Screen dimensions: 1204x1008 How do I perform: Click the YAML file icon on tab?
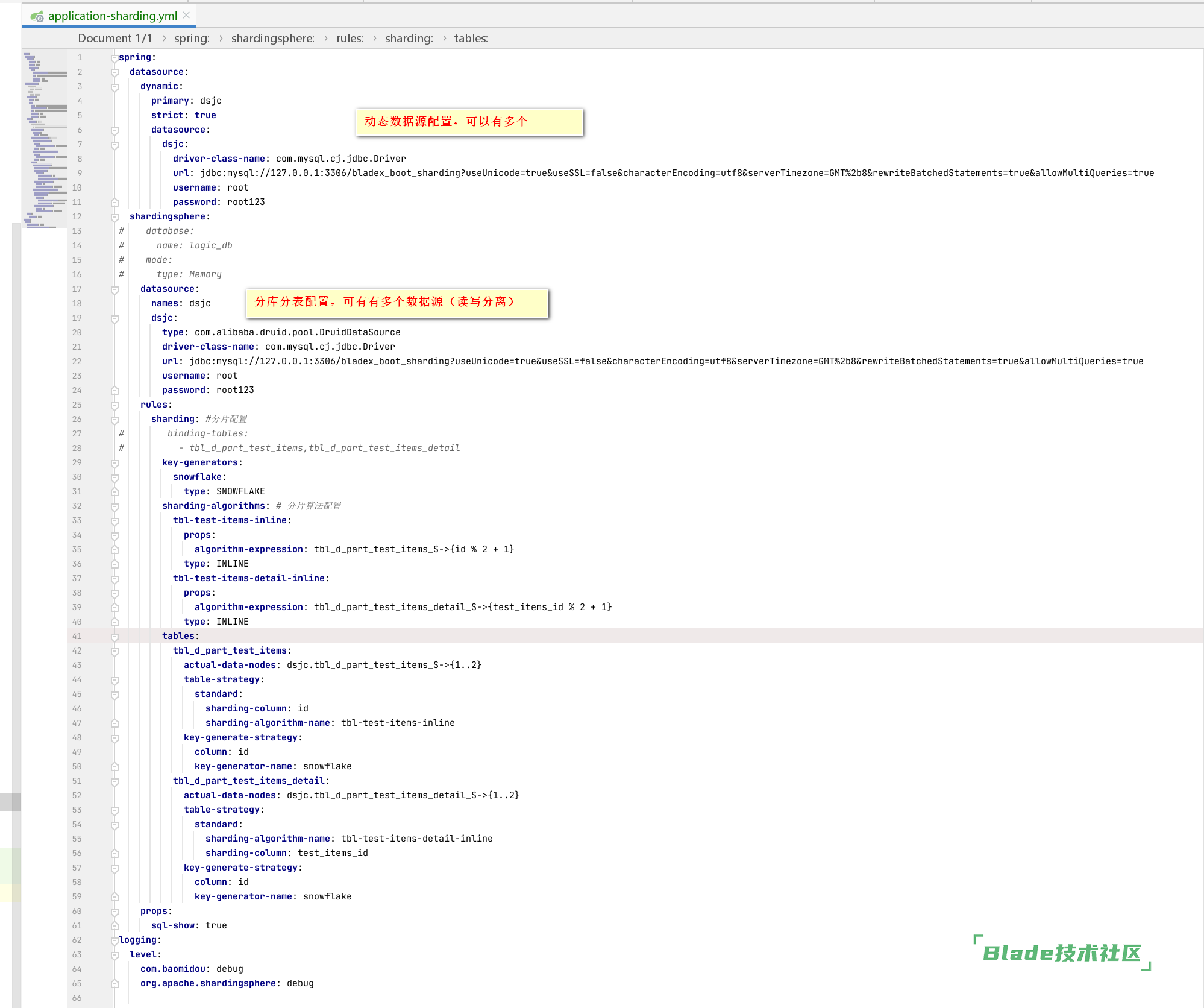pos(37,16)
